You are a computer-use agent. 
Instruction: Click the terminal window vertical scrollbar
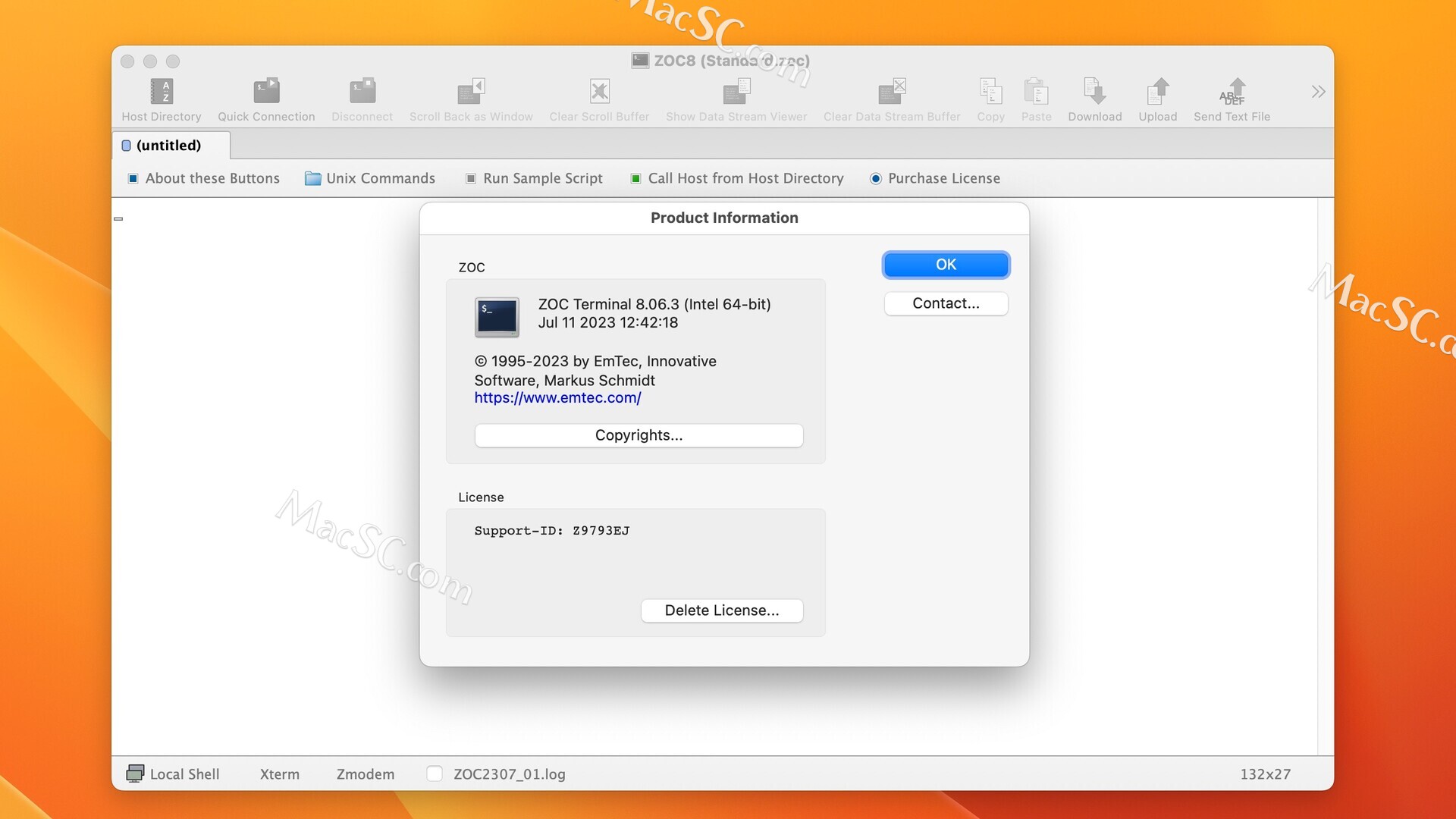tap(1325, 476)
